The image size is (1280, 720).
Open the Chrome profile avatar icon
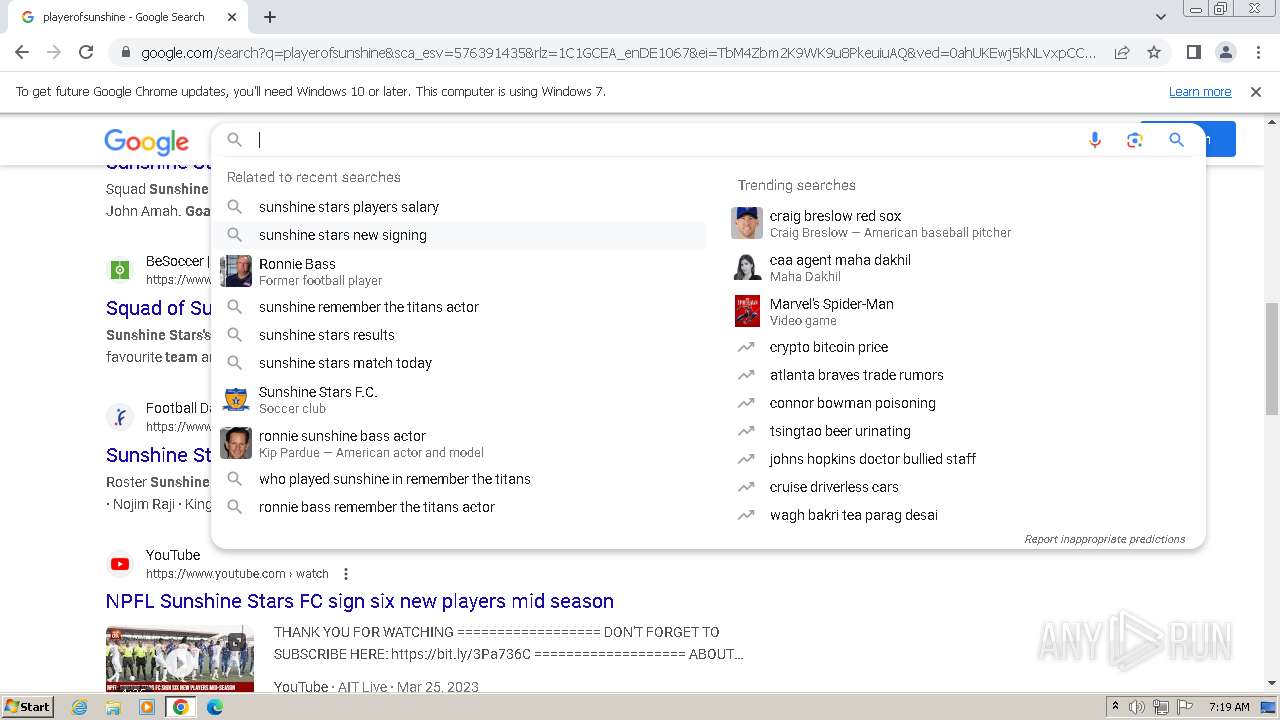point(1225,52)
